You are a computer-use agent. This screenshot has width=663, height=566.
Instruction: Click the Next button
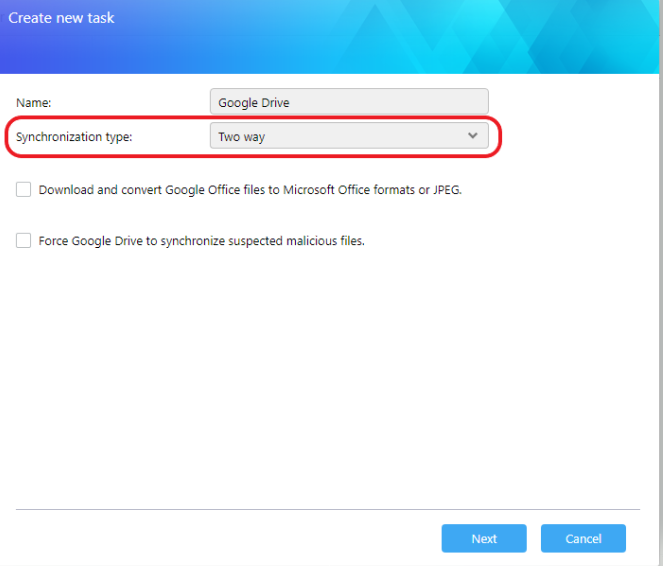[484, 538]
